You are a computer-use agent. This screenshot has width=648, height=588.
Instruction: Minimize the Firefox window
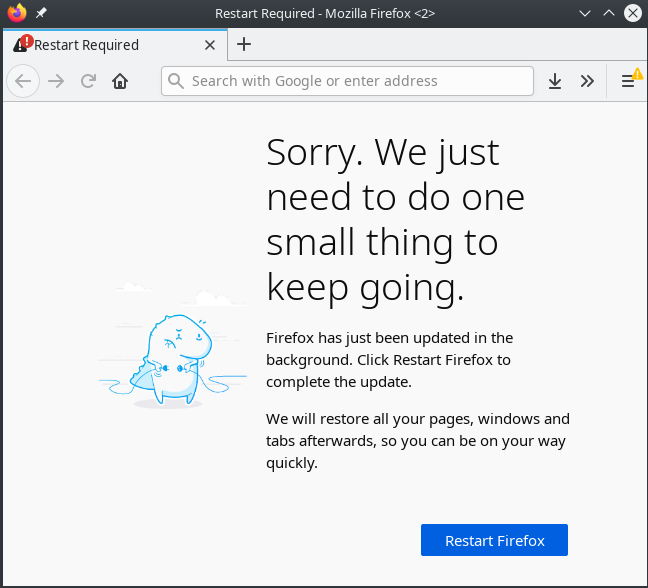click(585, 13)
